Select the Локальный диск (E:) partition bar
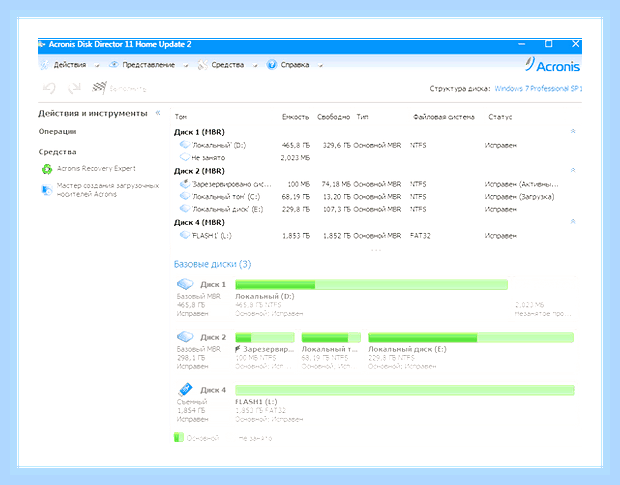This screenshot has width=620, height=485. click(x=471, y=337)
